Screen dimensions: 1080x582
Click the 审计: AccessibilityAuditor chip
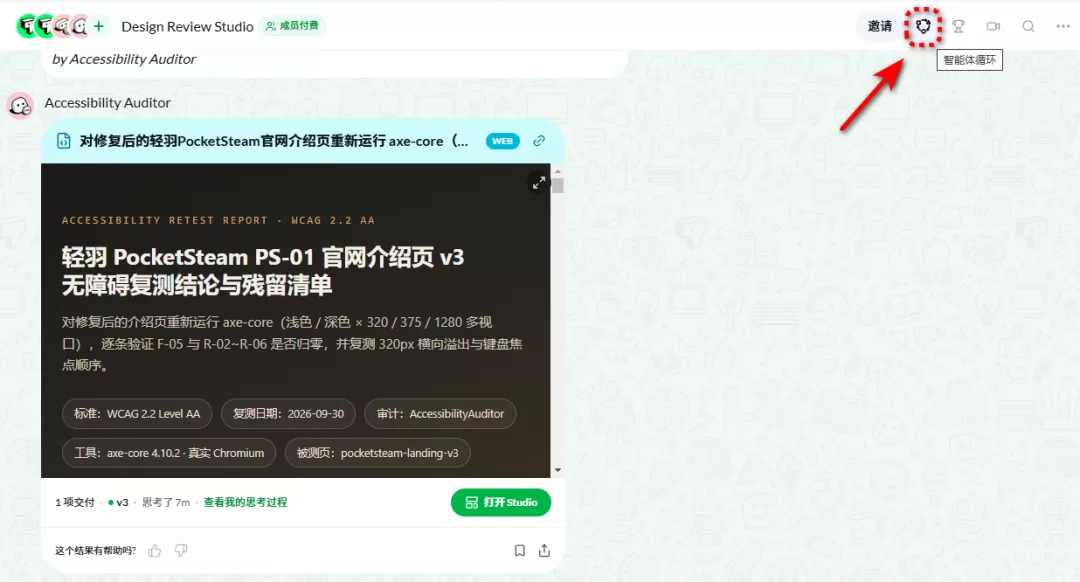[x=440, y=414]
